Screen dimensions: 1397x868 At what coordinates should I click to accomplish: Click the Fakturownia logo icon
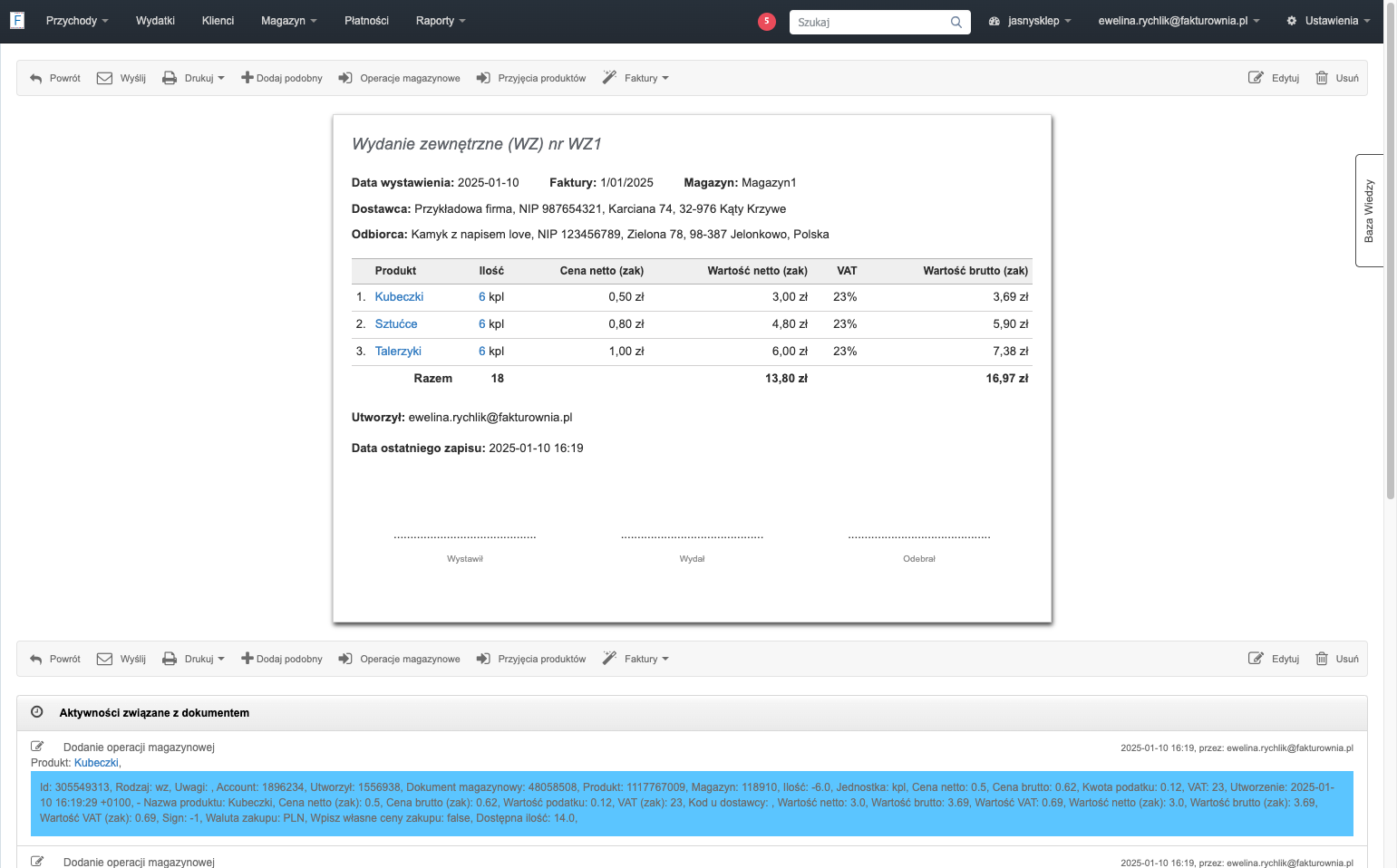pyautogui.click(x=16, y=20)
